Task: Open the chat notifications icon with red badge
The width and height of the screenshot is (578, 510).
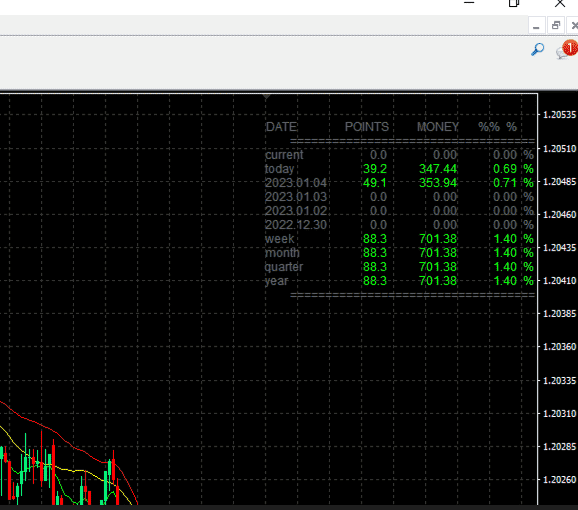Action: coord(567,49)
